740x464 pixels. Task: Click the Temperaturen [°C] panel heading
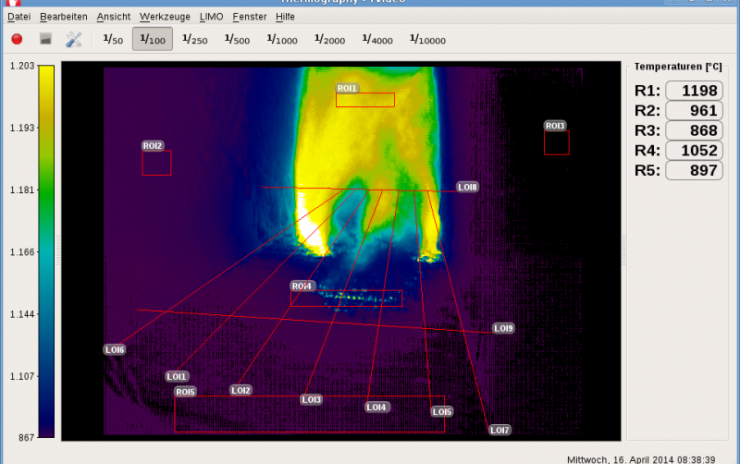(x=678, y=67)
